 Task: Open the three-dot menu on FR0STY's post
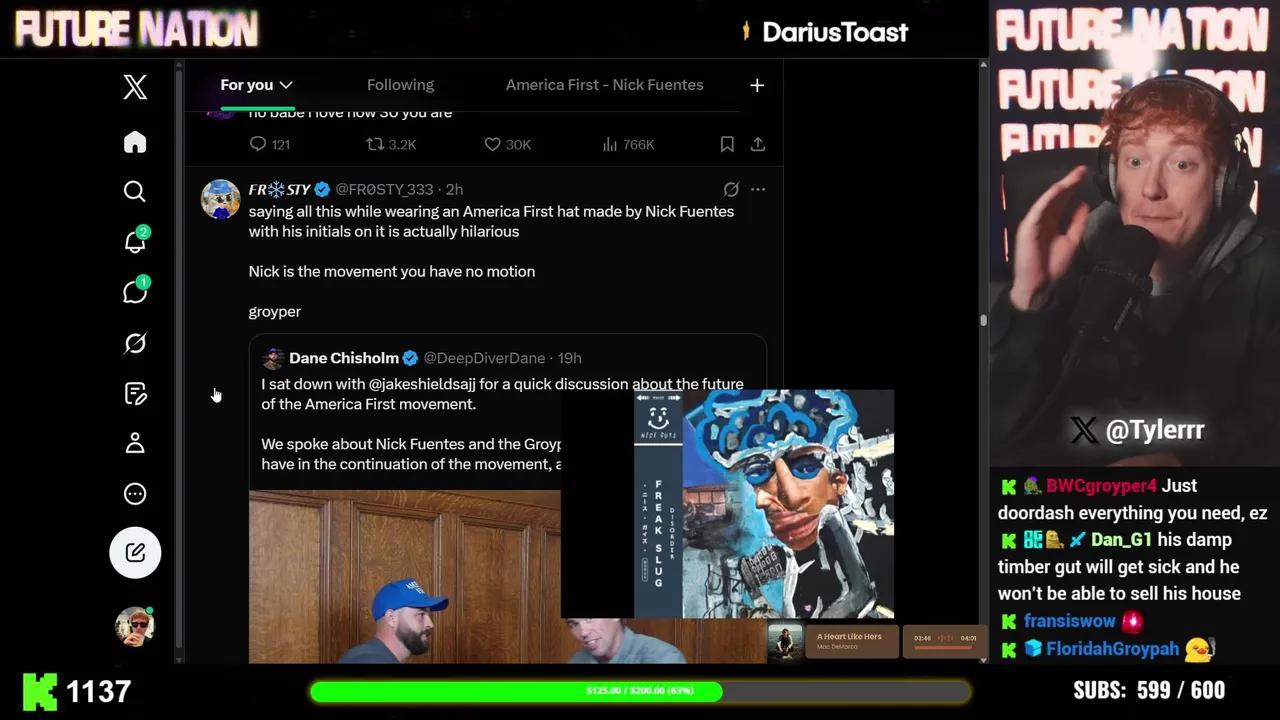pos(758,189)
